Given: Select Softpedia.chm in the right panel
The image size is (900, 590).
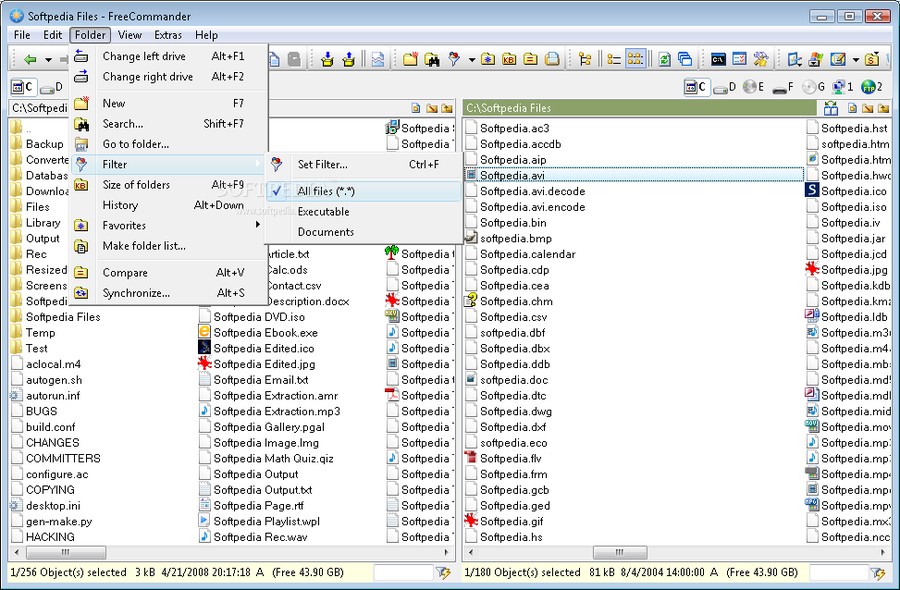Looking at the screenshot, I should (x=509, y=301).
